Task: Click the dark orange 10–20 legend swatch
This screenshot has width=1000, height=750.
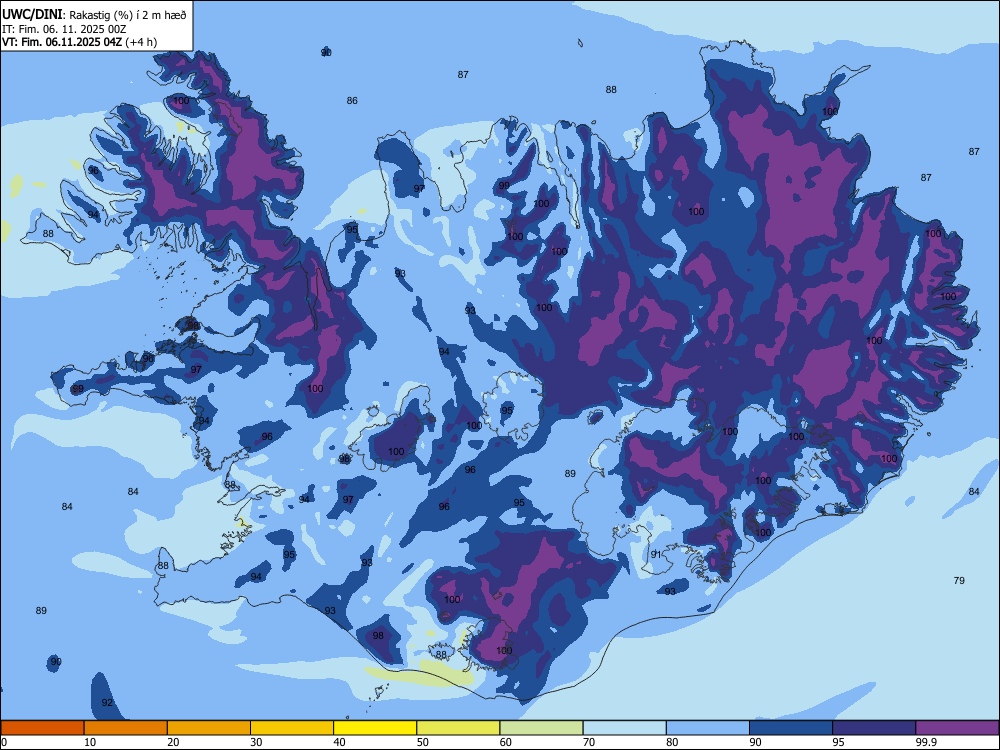Action: point(126,728)
